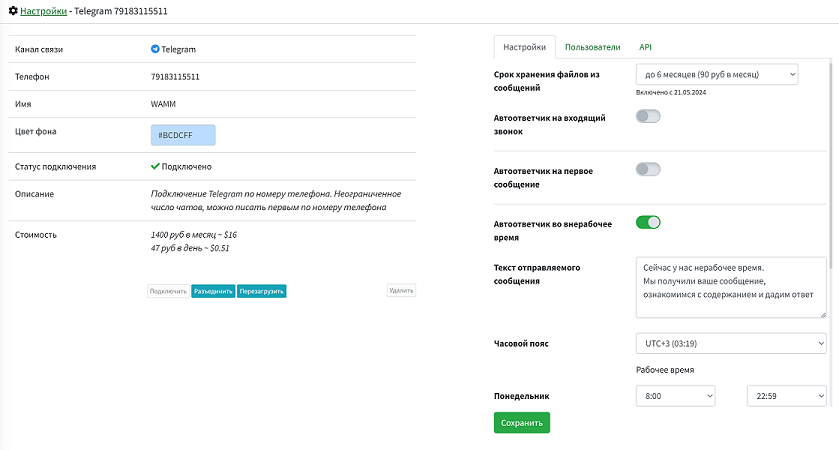
Task: Click the phone number value 79183115511
Action: click(175, 77)
